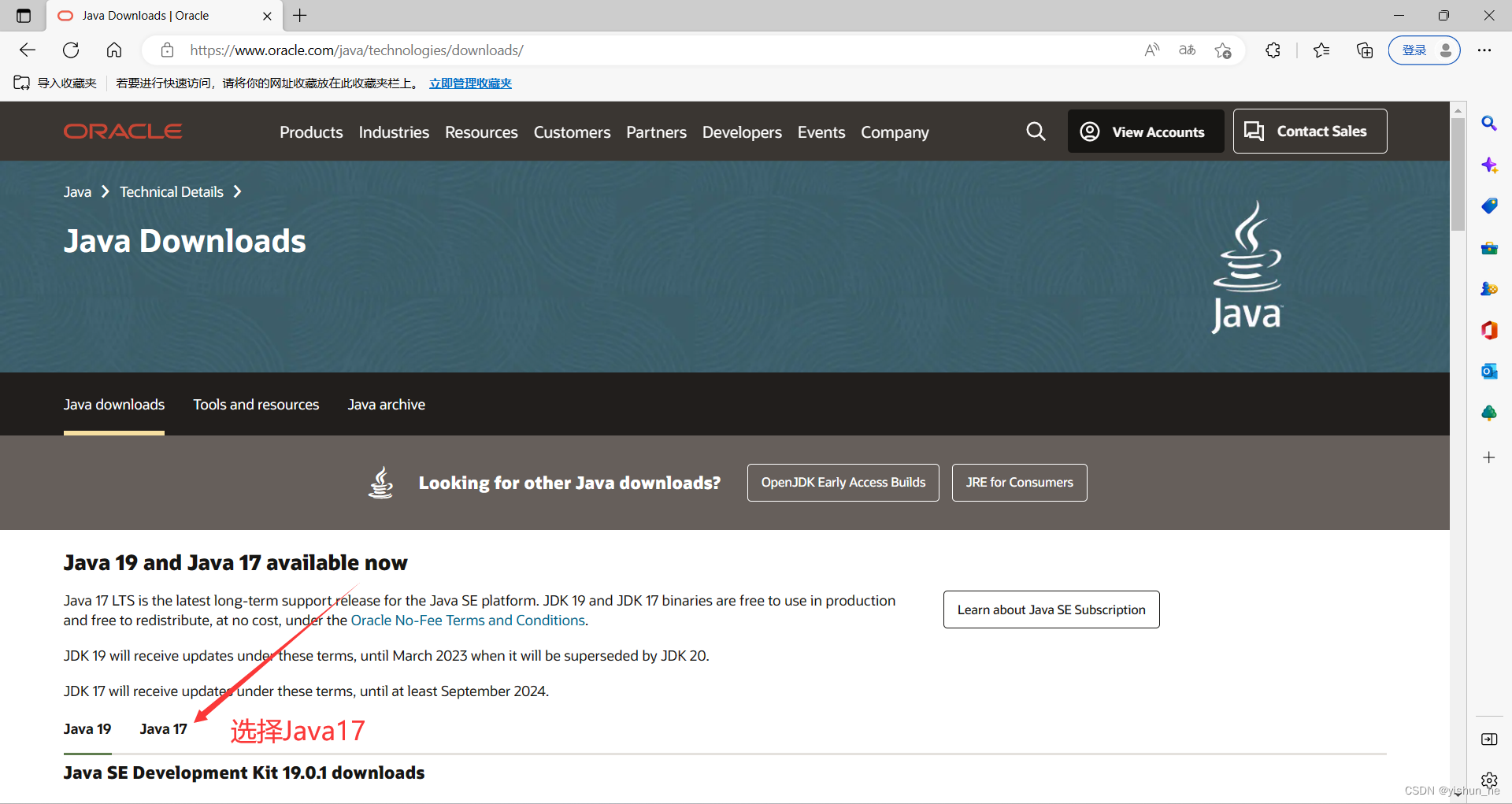Open the Collections icon

click(1365, 50)
